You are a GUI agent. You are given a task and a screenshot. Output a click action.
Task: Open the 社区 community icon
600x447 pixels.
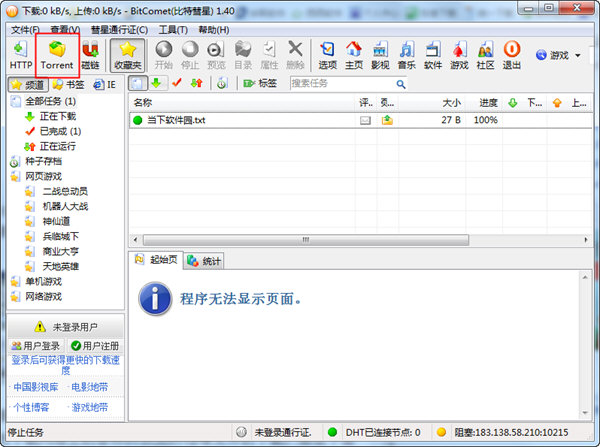click(485, 54)
